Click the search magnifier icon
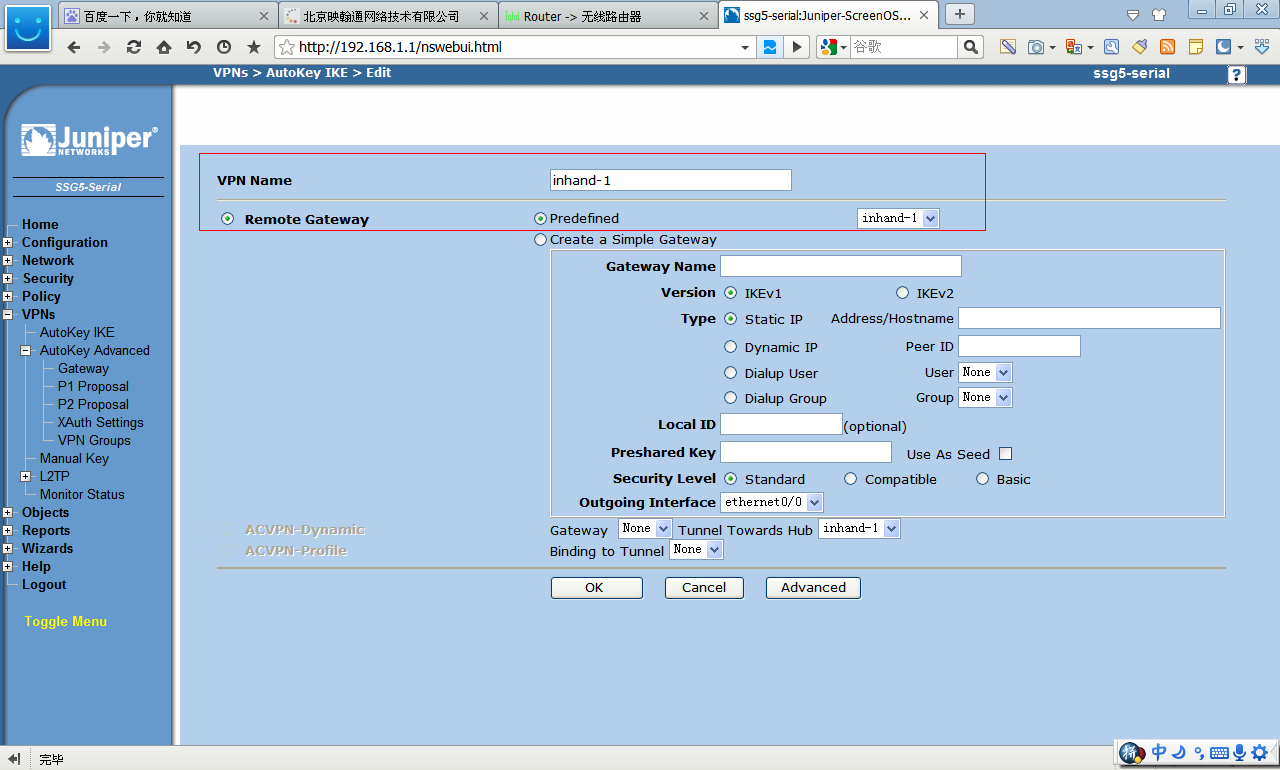Screen dimensions: 1280x770 [x=970, y=47]
